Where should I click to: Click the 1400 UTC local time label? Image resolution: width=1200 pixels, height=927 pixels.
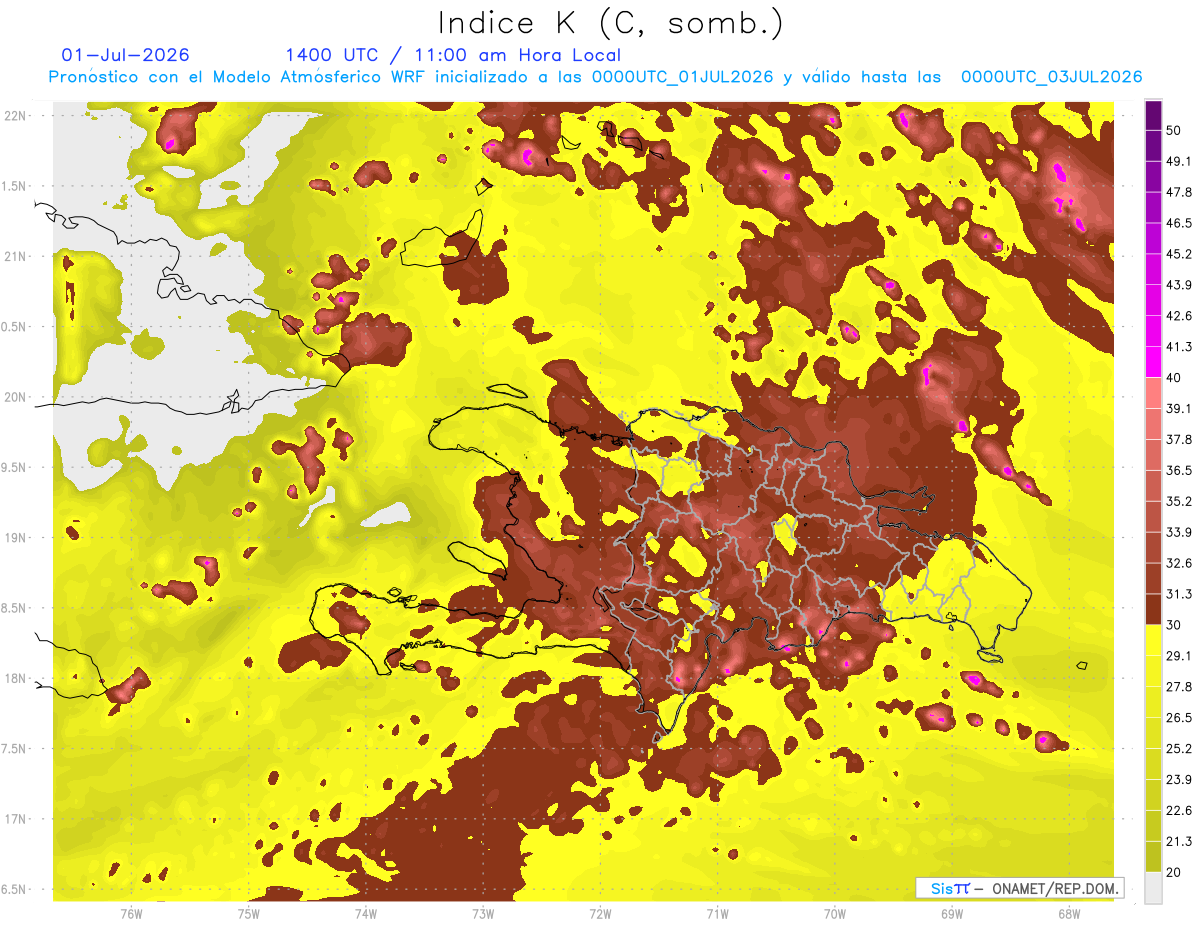tap(453, 55)
